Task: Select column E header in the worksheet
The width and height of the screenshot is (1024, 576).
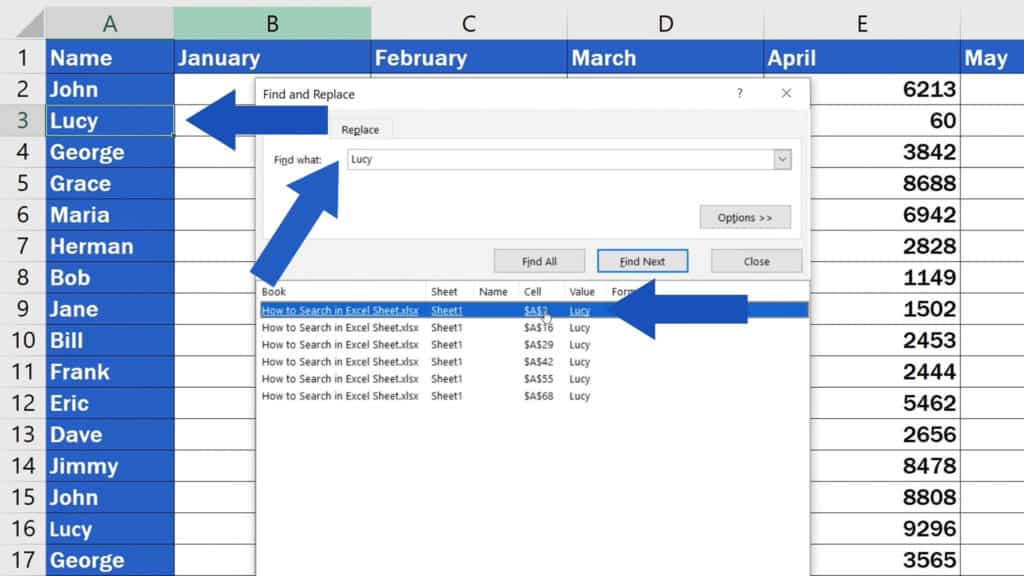Action: [x=861, y=20]
